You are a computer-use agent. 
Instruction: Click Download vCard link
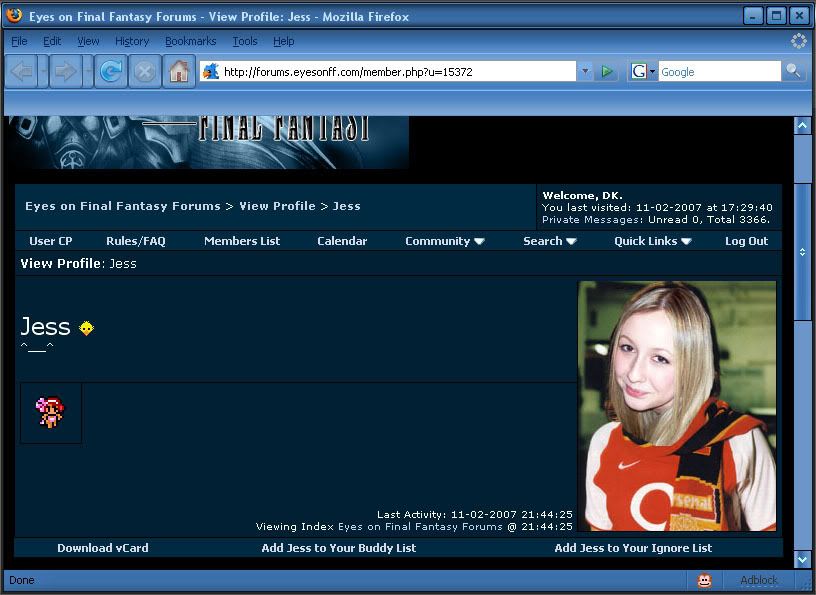[x=103, y=548]
